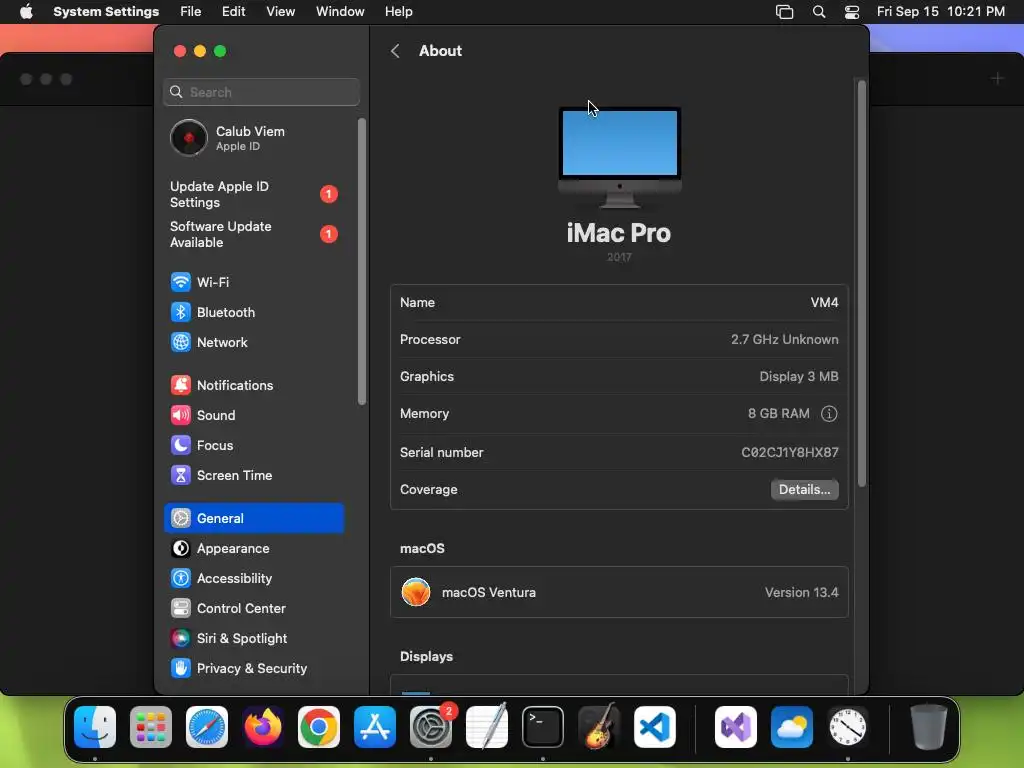
Task: Open the Help menu
Action: [x=398, y=12]
